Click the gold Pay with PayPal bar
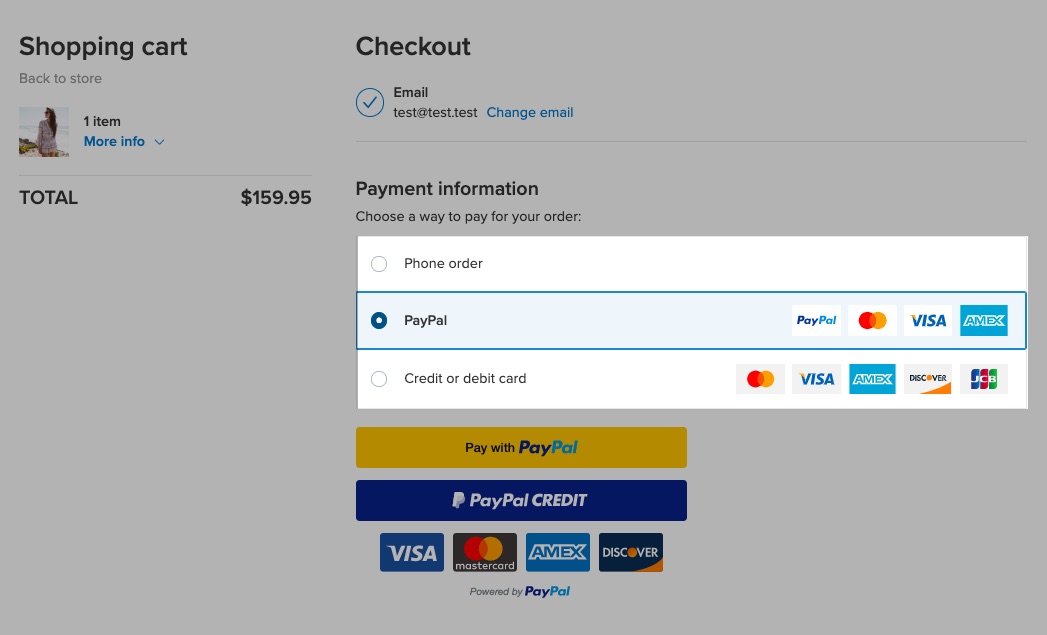This screenshot has height=635, width=1047. tap(520, 447)
